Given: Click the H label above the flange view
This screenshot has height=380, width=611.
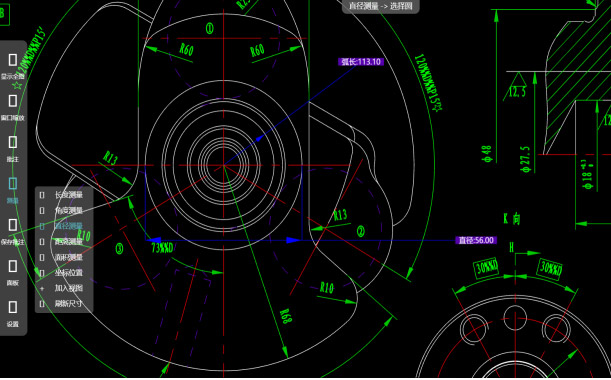Looking at the screenshot, I should pos(512,247).
